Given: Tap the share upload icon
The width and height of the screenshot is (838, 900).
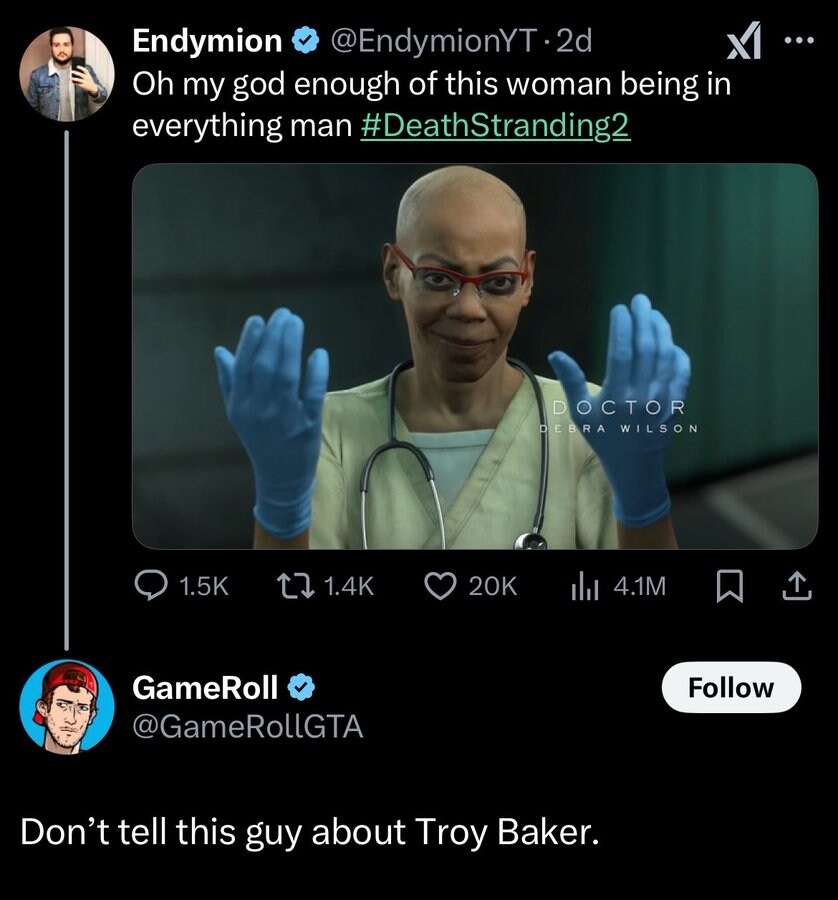Looking at the screenshot, I should (795, 586).
